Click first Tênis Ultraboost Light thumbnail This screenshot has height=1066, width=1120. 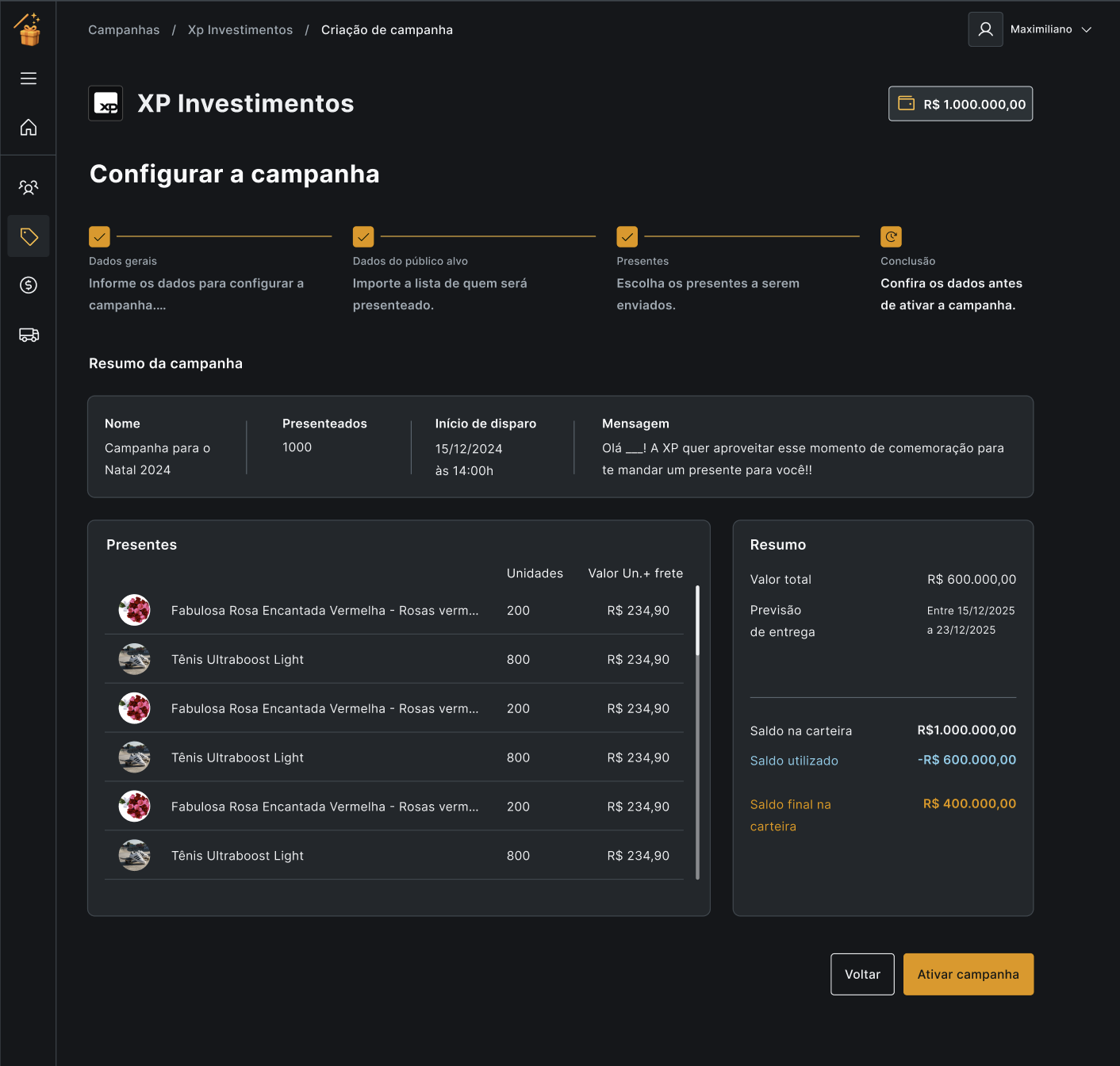tap(135, 659)
